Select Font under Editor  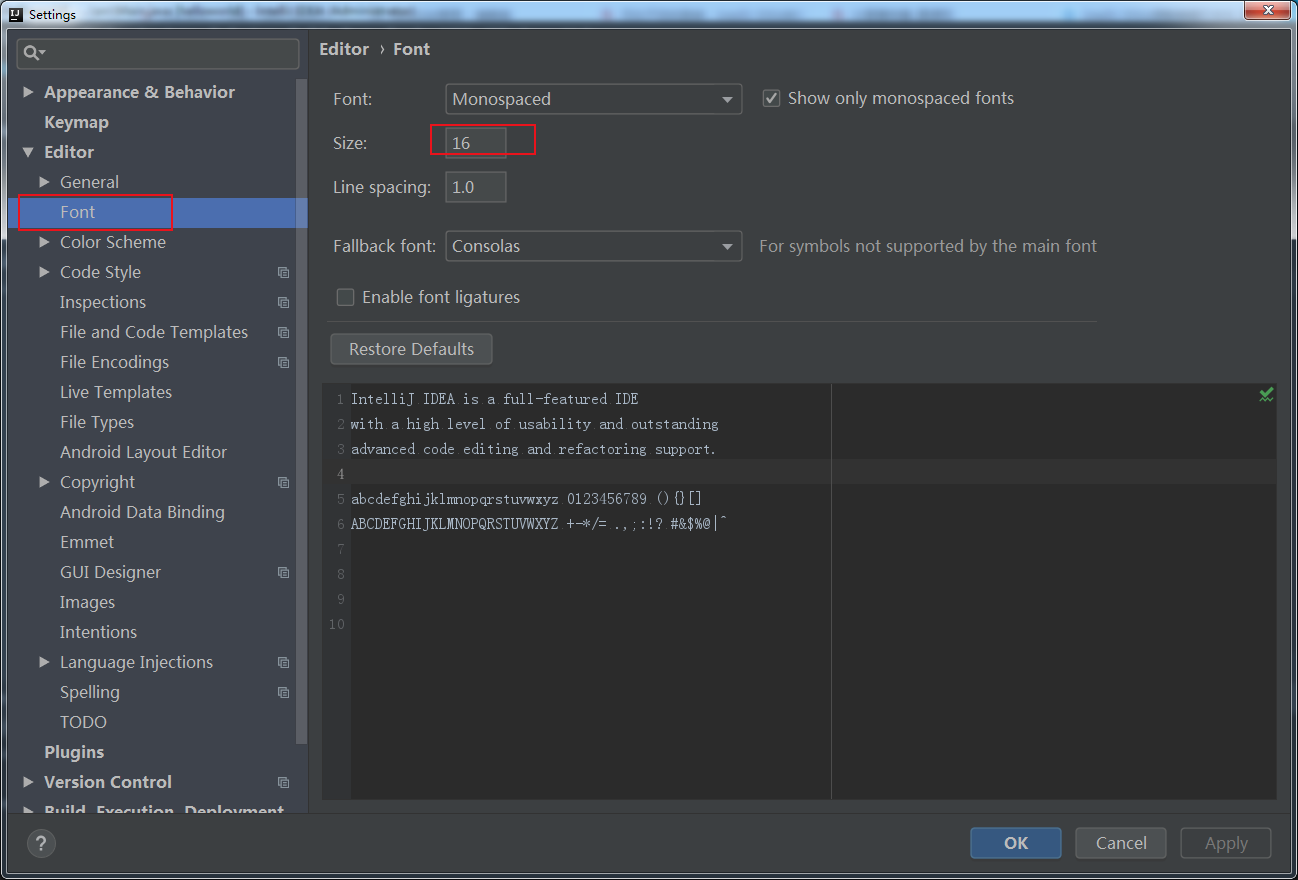(x=77, y=212)
